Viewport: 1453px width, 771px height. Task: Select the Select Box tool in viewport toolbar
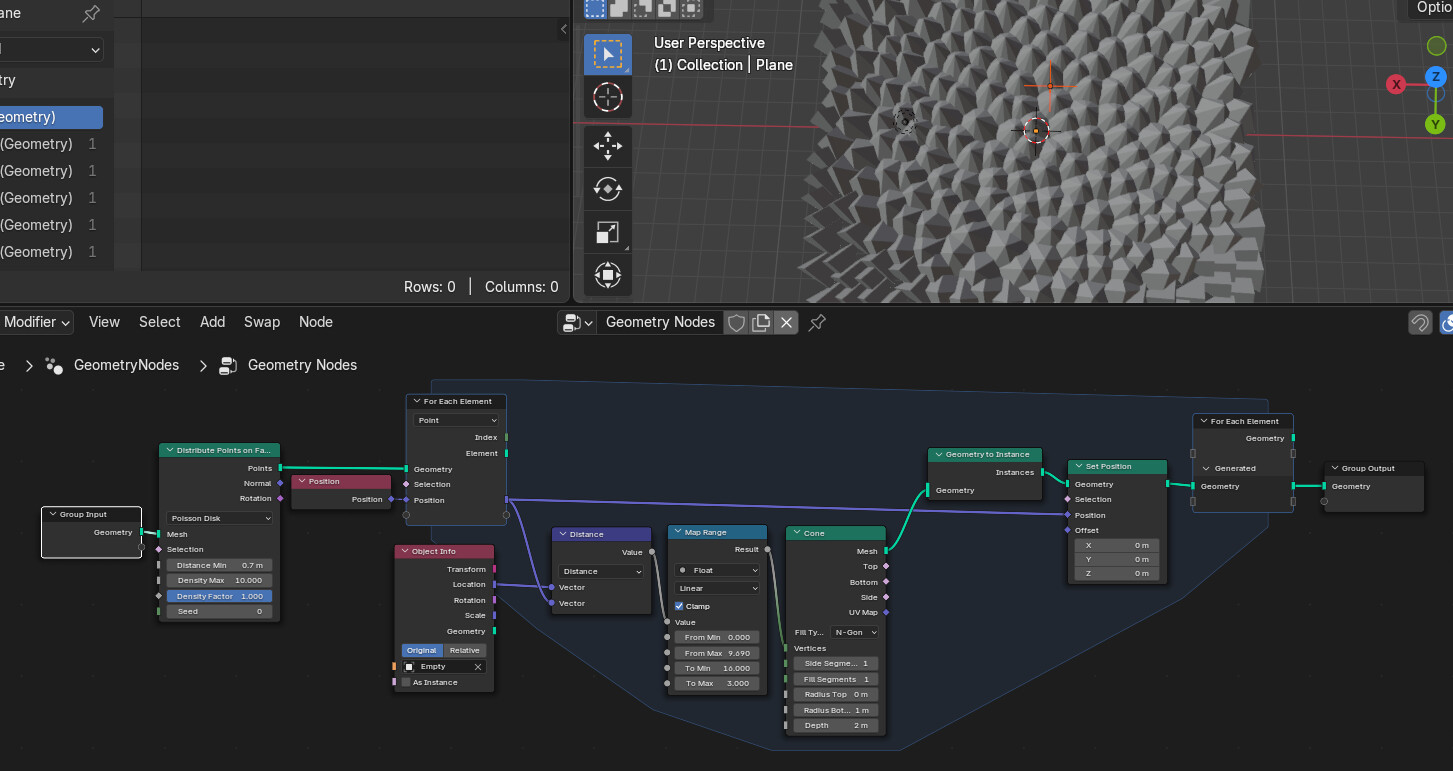pyautogui.click(x=608, y=55)
